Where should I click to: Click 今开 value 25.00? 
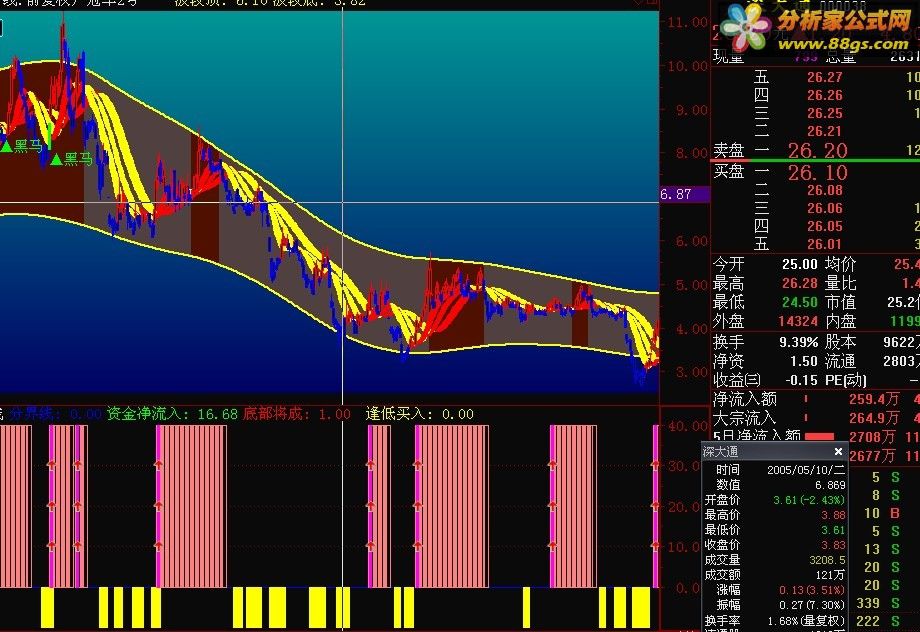click(800, 264)
